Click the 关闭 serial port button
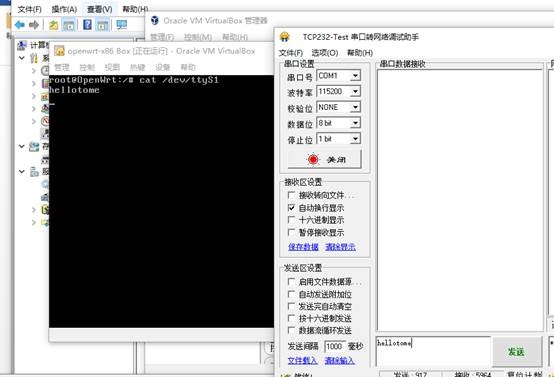554x377 pixels. click(x=324, y=159)
